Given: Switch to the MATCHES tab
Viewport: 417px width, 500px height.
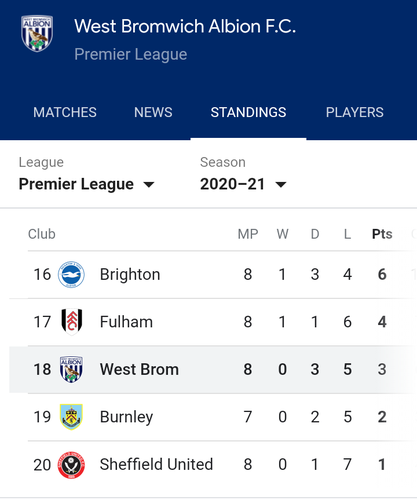Looking at the screenshot, I should click(65, 112).
